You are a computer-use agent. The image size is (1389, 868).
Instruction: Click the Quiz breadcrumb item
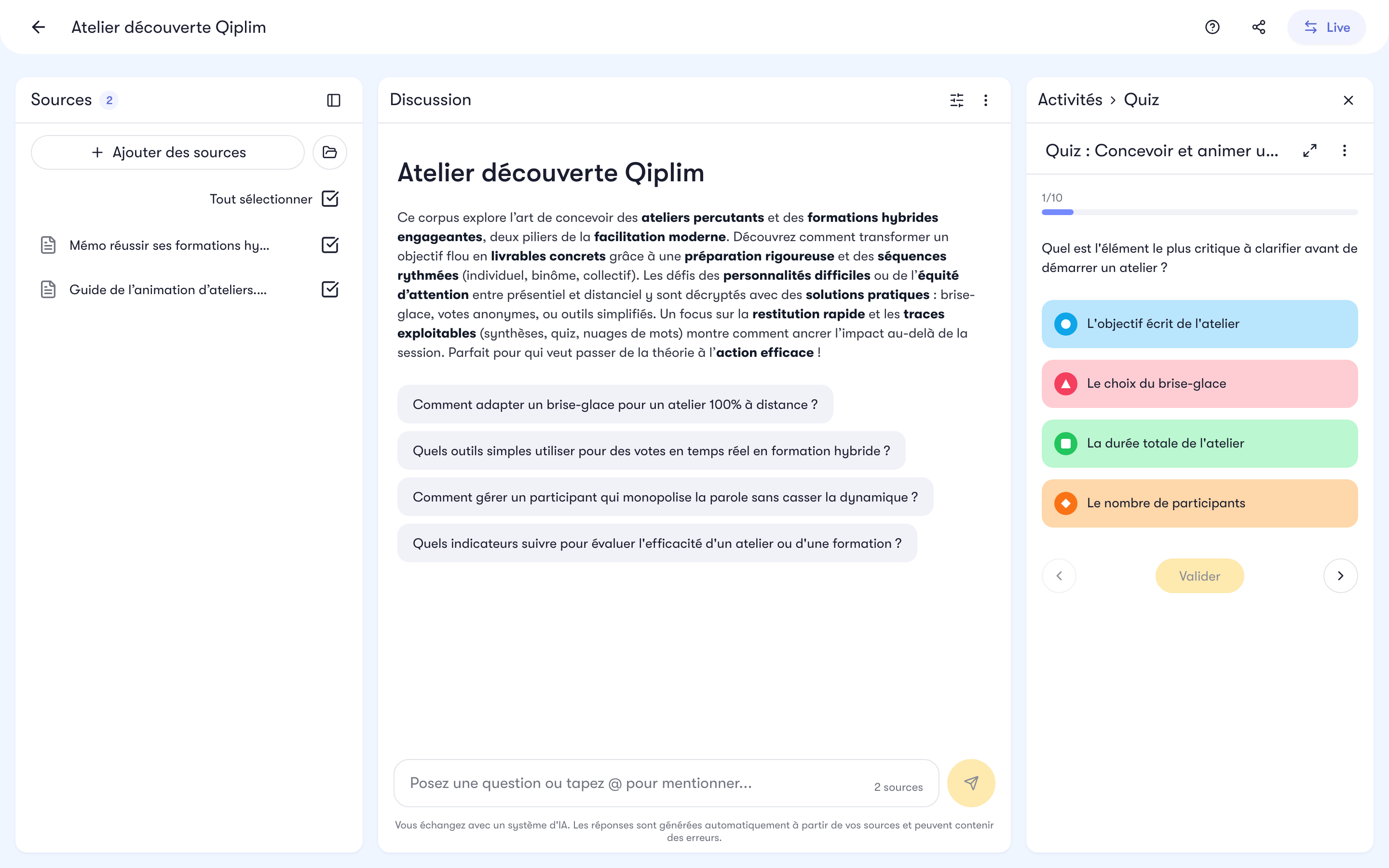[x=1141, y=100]
